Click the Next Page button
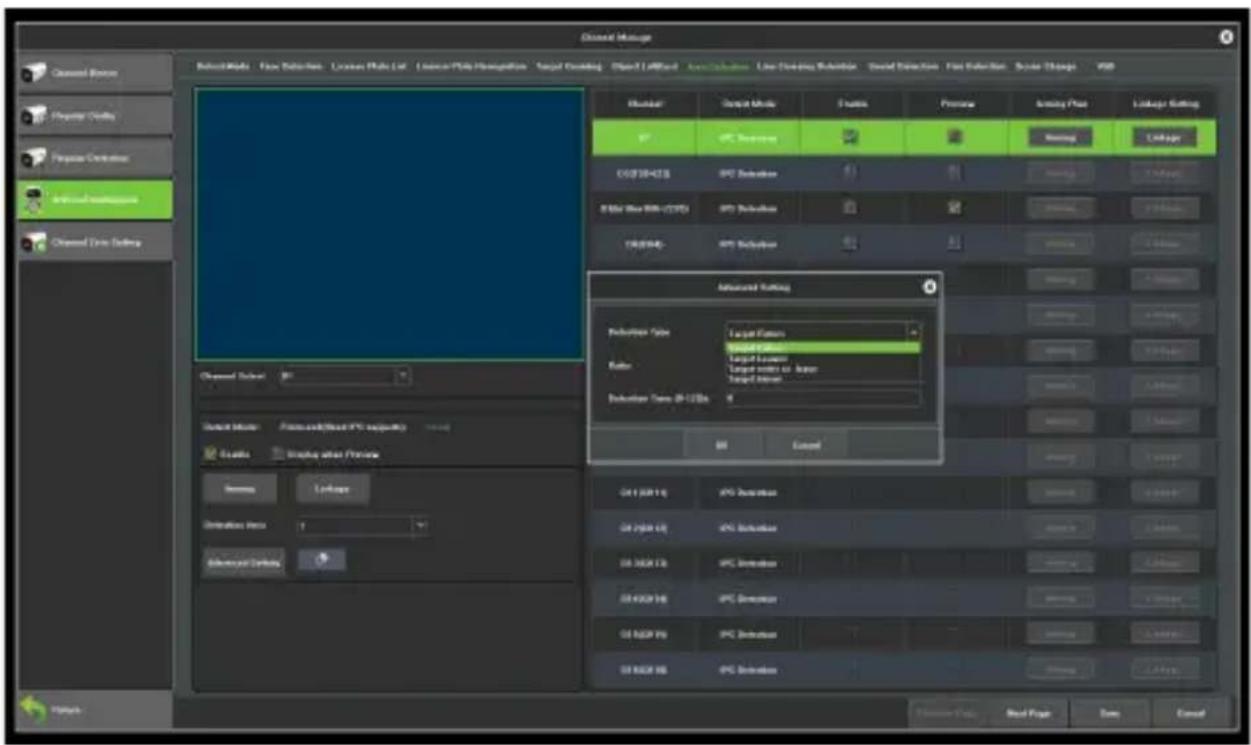This screenshot has height=745, width=1251. click(1025, 713)
